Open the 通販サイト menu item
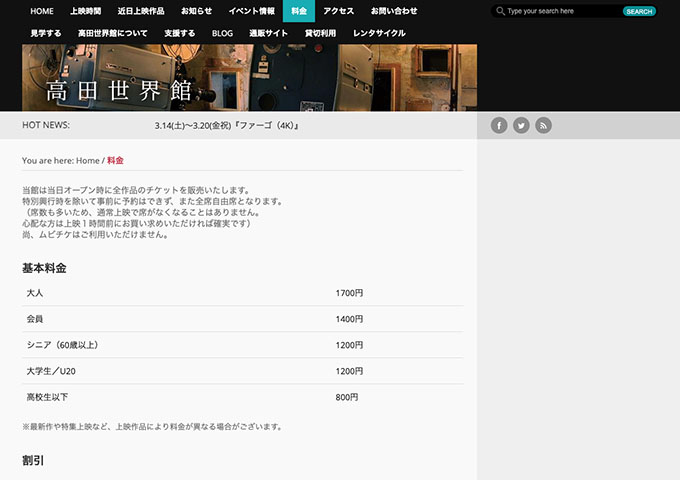 pyautogui.click(x=268, y=33)
